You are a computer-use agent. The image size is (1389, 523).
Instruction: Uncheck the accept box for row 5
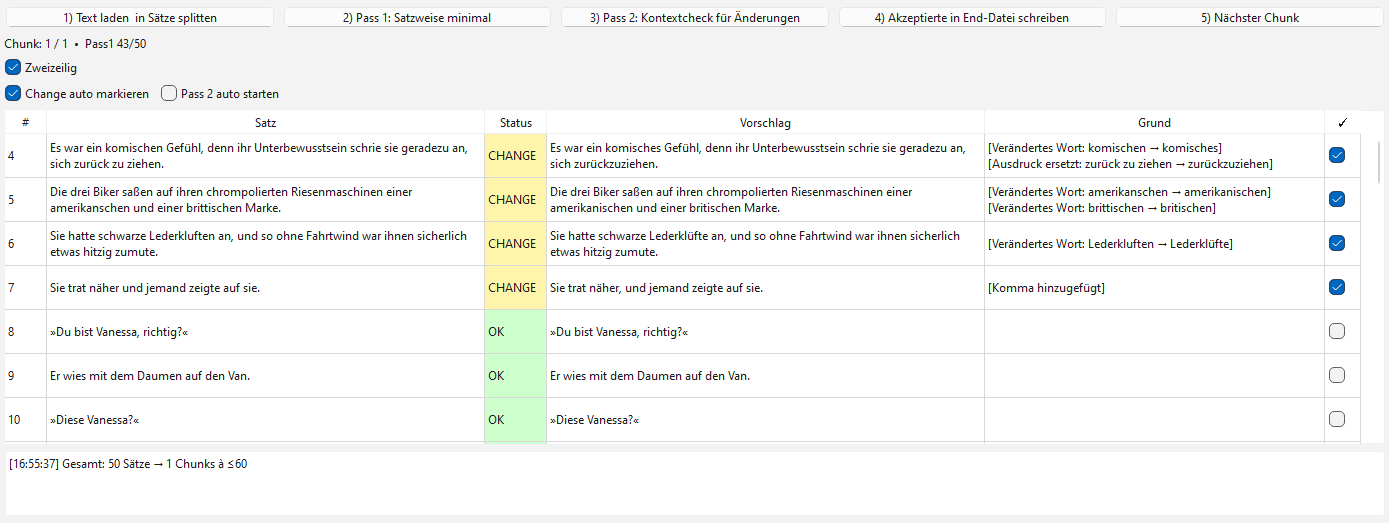tap(1337, 200)
